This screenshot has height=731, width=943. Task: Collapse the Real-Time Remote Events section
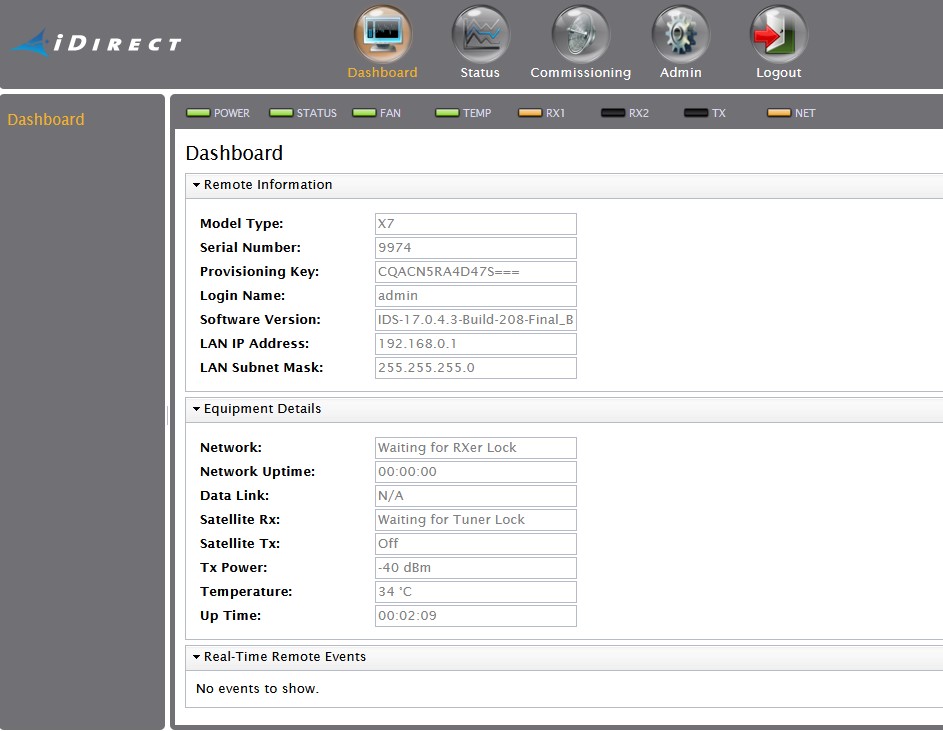point(197,657)
